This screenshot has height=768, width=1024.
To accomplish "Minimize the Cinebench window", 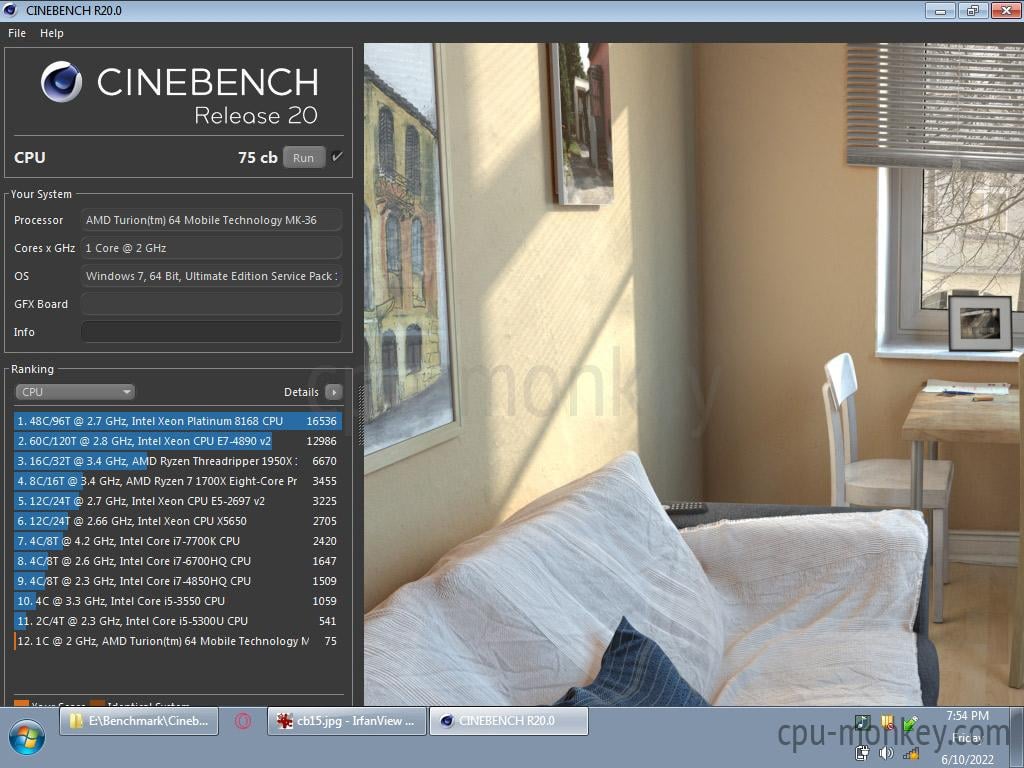I will point(940,10).
